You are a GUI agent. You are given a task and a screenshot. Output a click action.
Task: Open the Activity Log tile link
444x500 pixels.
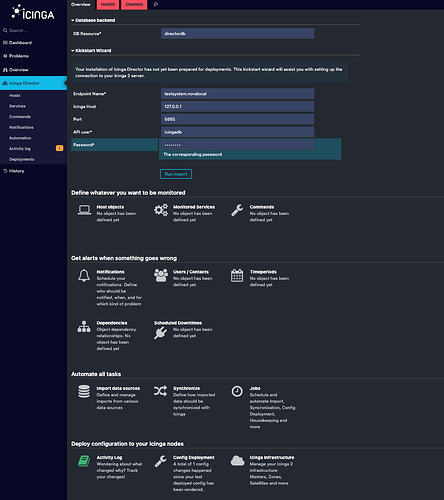109,458
